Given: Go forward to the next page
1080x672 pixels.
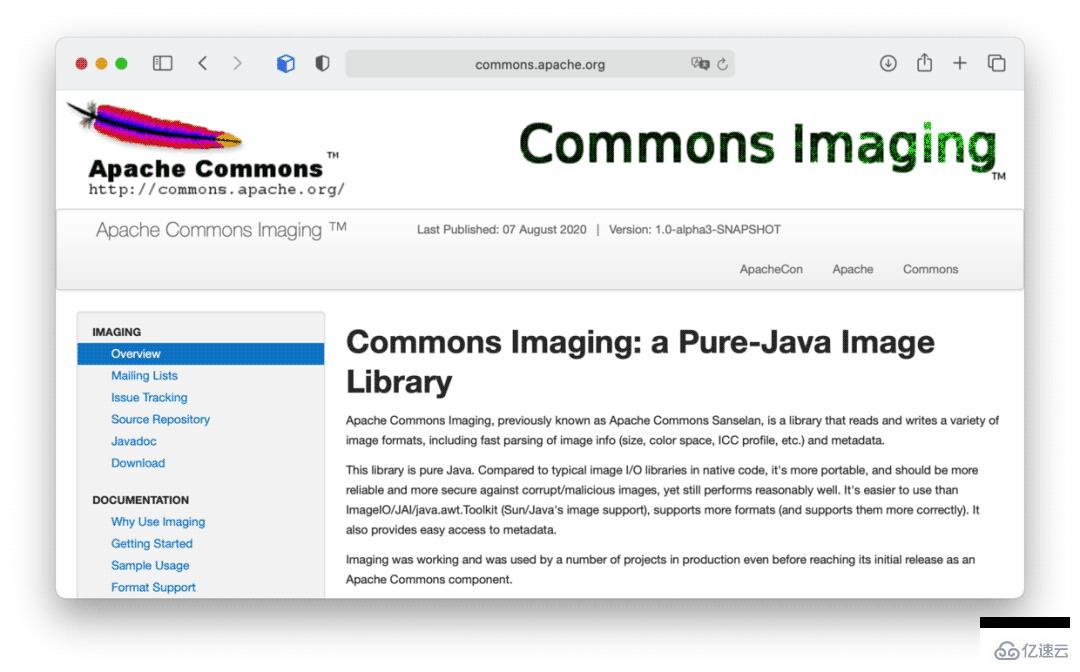Looking at the screenshot, I should pos(237,63).
